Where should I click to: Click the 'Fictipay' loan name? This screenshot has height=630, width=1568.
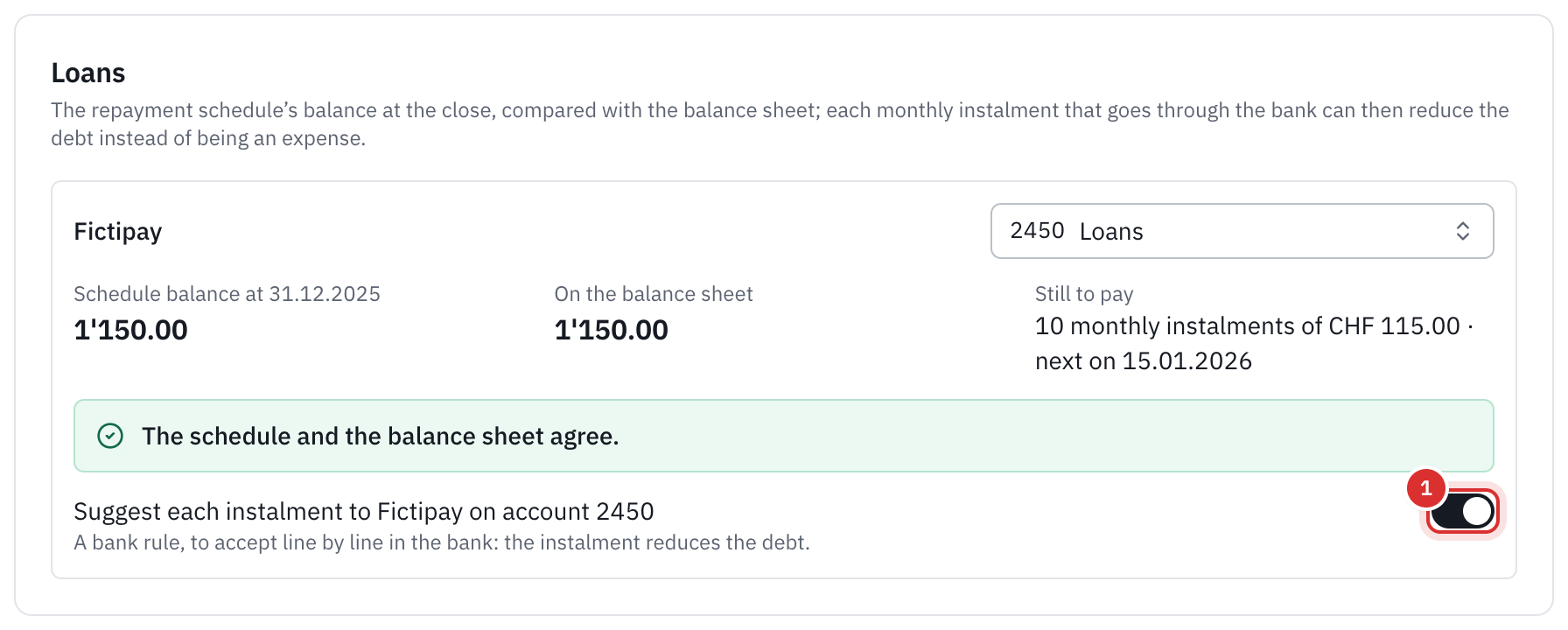pos(118,231)
